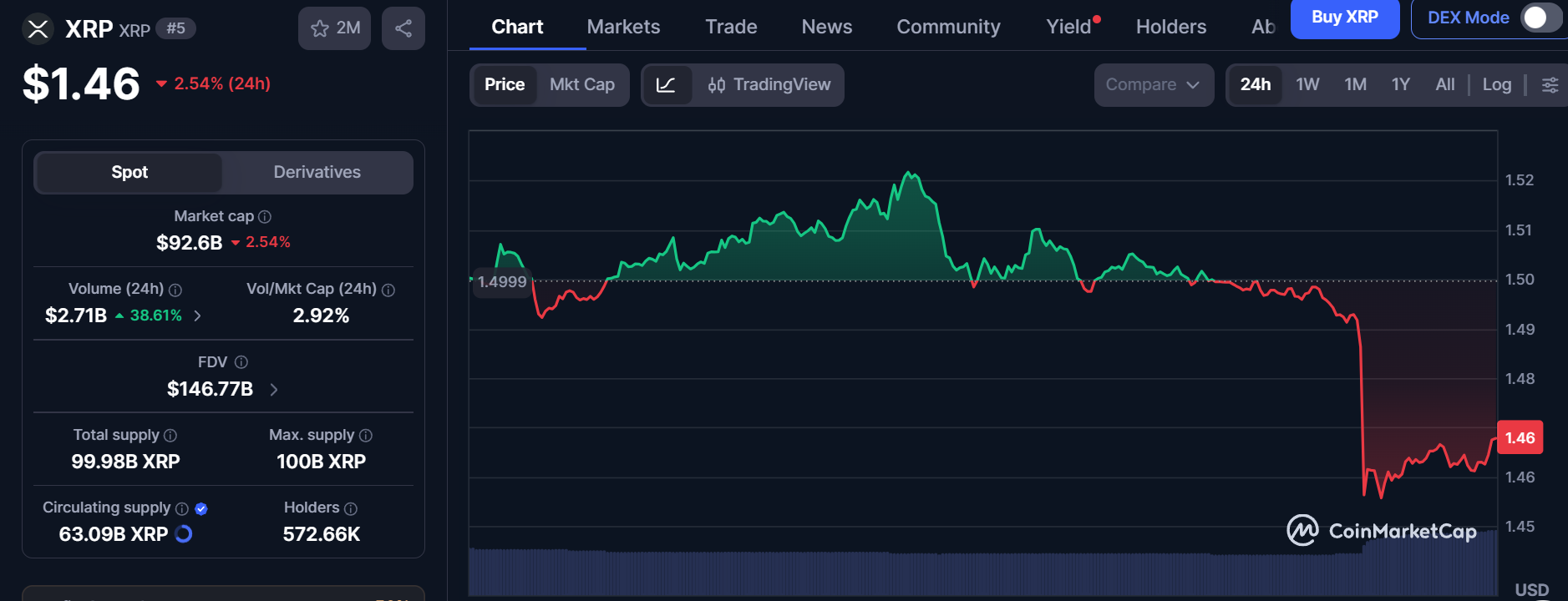Set chart range to 1Y

[x=1401, y=85]
